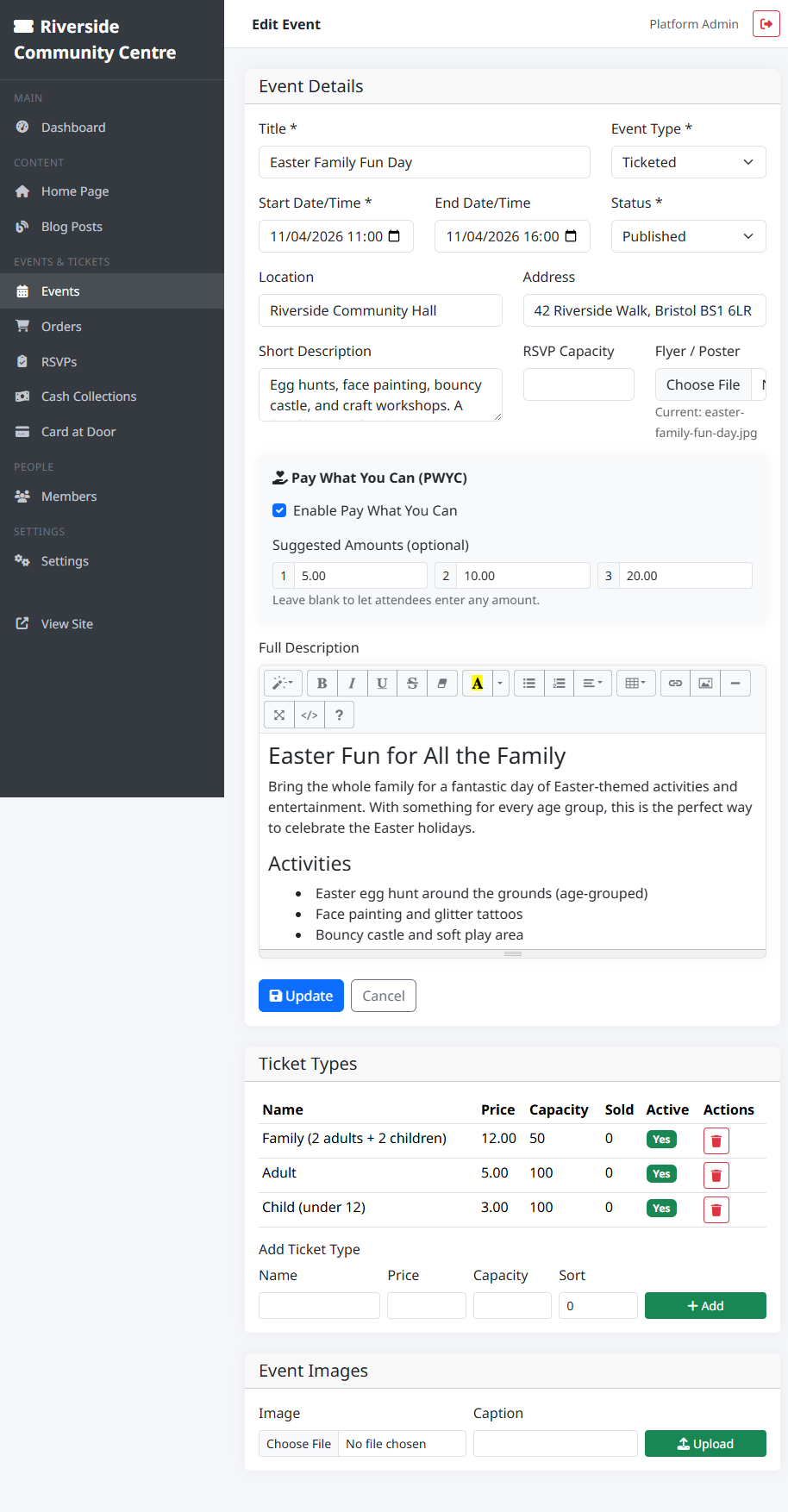The width and height of the screenshot is (788, 1512).
Task: Click the blue Update button
Action: pos(301,996)
